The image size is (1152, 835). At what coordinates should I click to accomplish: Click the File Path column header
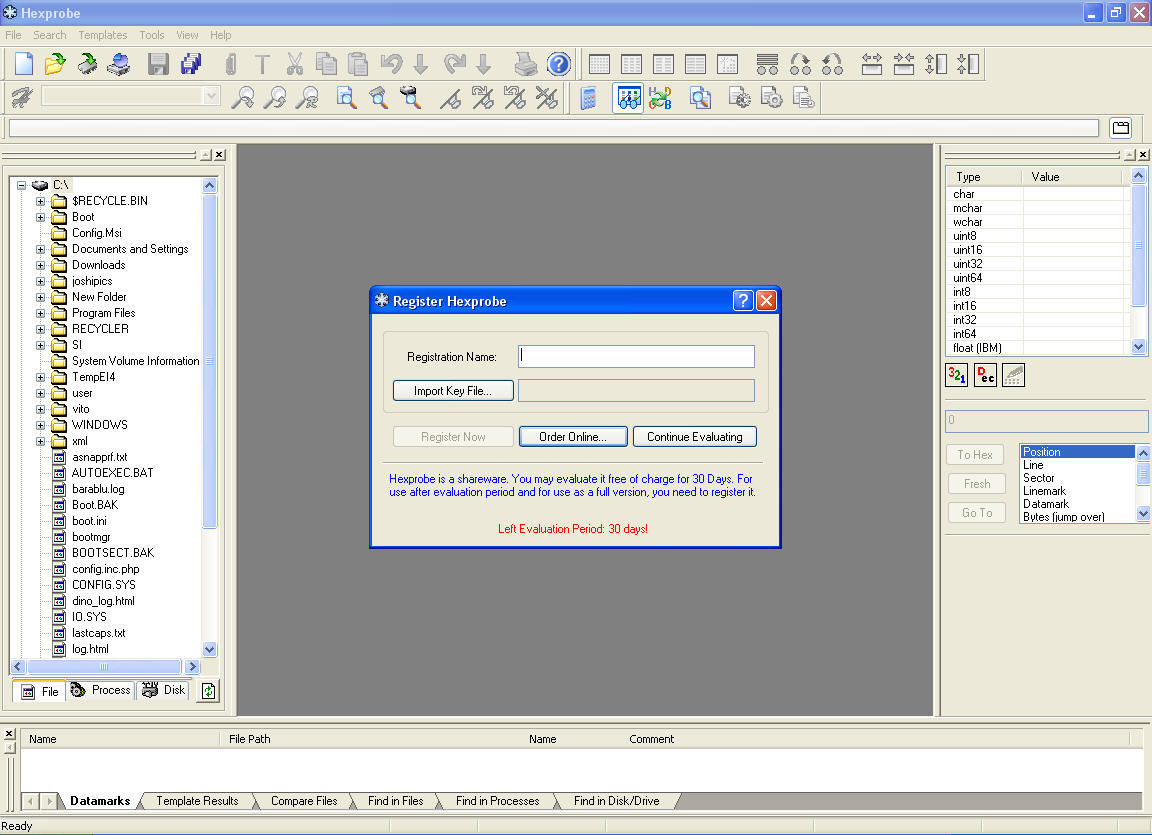(250, 740)
